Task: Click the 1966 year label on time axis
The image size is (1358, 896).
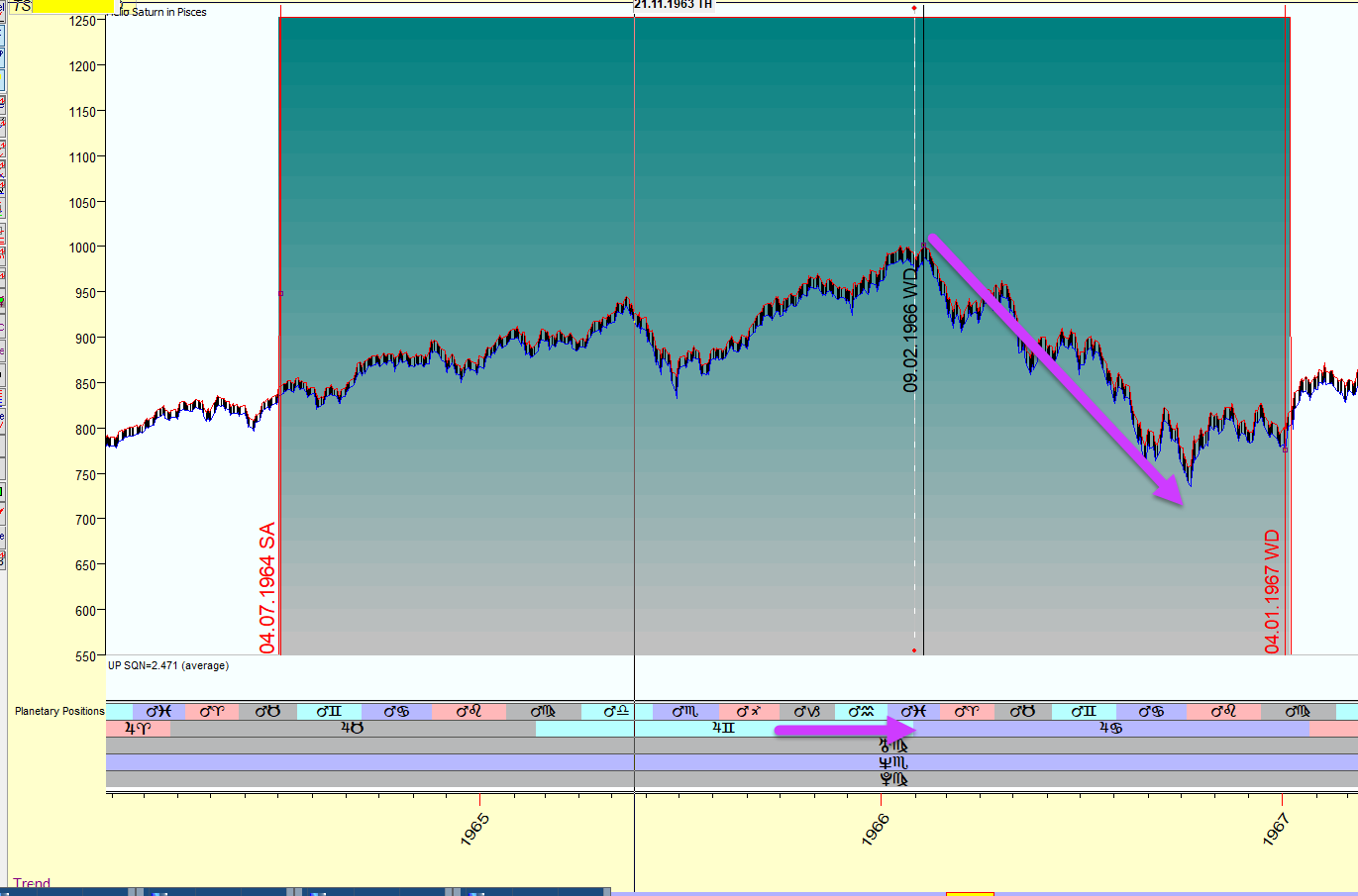Action: 876,830
